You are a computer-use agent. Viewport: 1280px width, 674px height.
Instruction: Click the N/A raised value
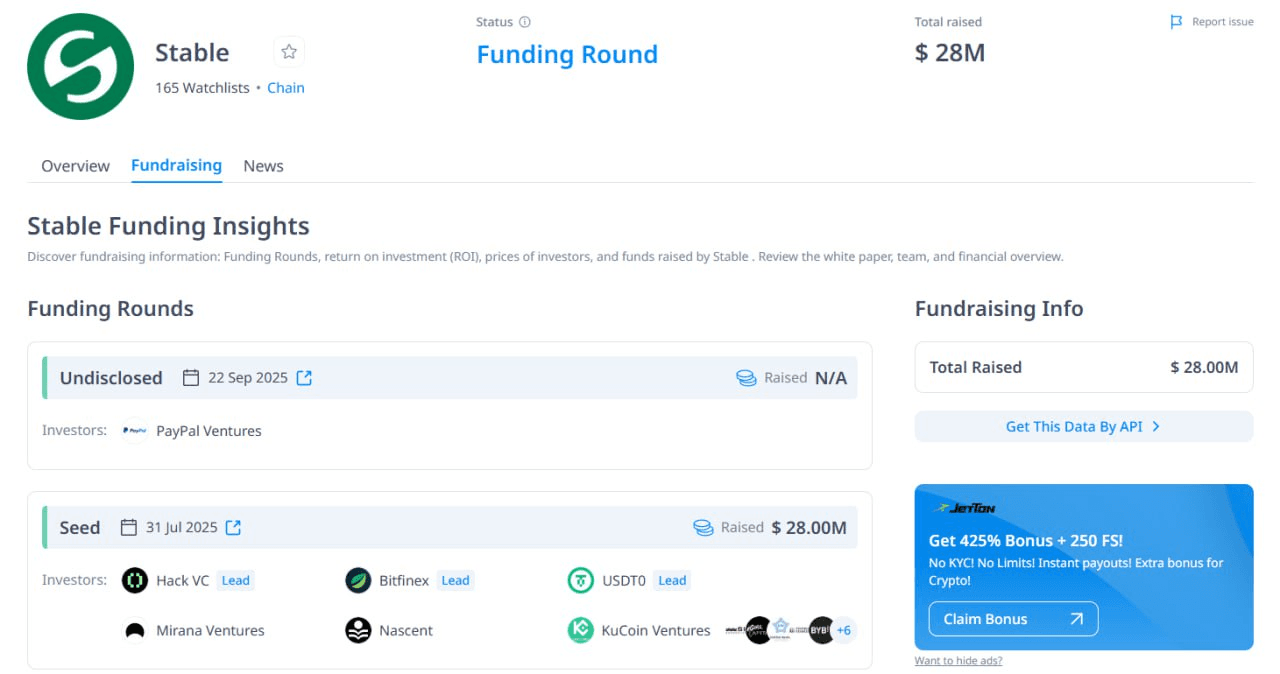pos(831,378)
